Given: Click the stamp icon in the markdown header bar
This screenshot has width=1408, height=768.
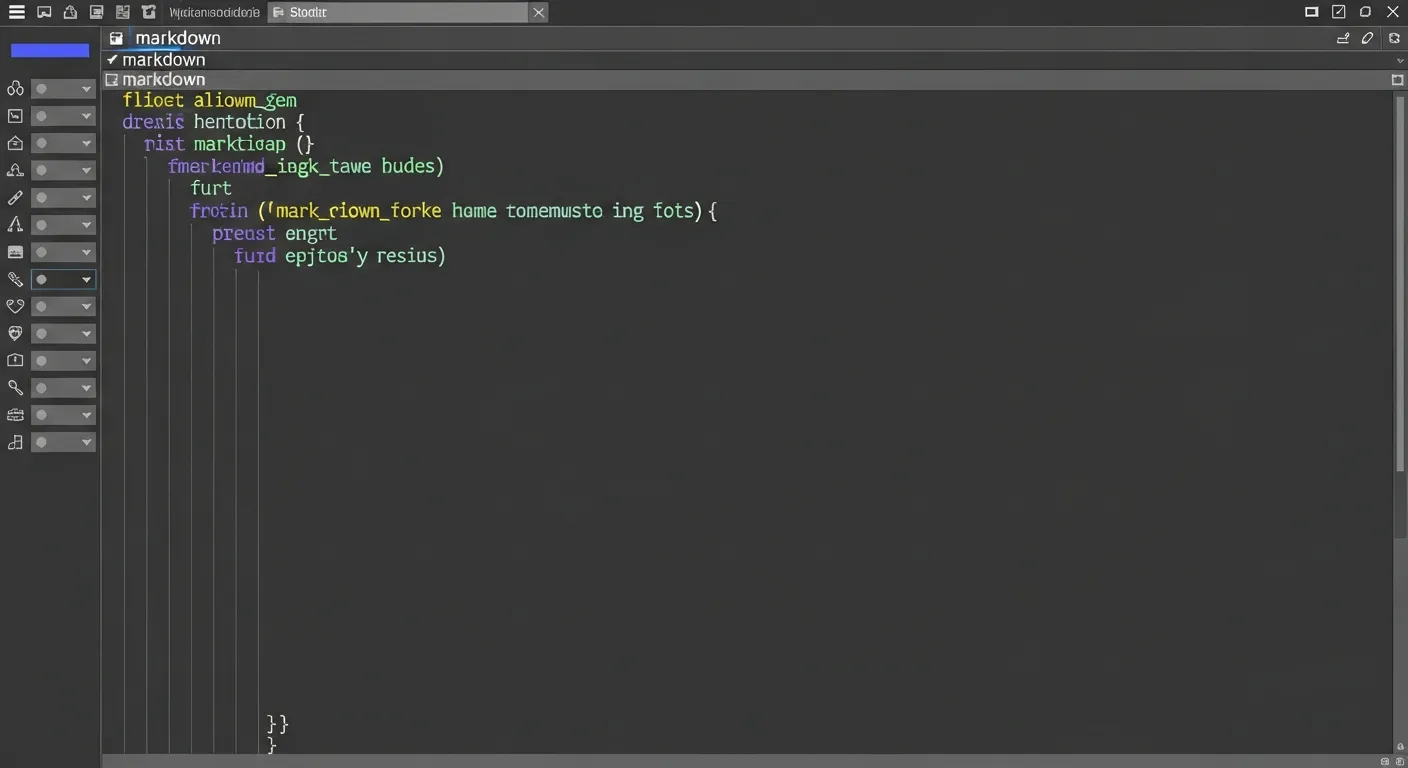Looking at the screenshot, I should point(1343,38).
